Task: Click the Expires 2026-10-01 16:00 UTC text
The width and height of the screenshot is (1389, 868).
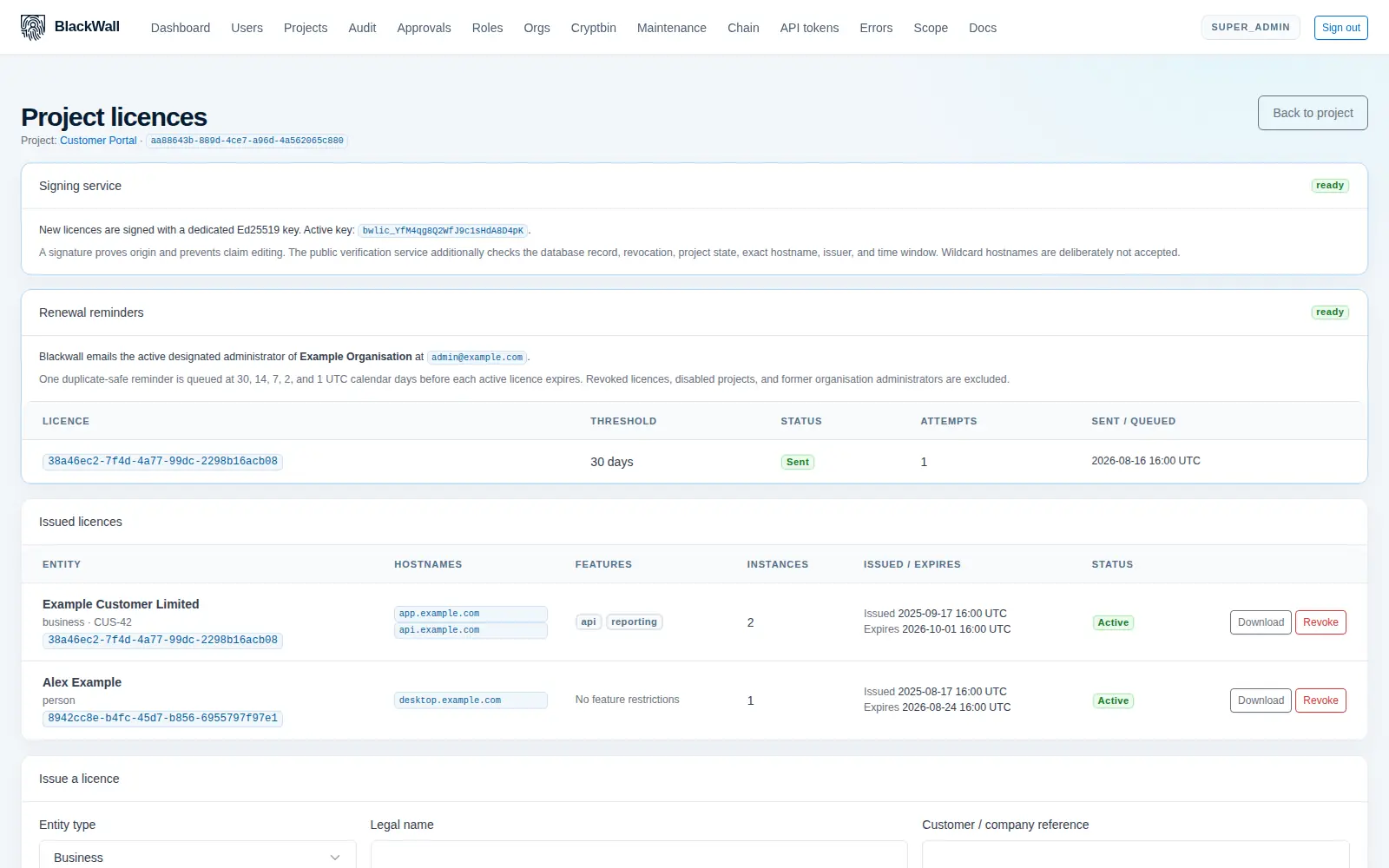Action: tap(937, 629)
